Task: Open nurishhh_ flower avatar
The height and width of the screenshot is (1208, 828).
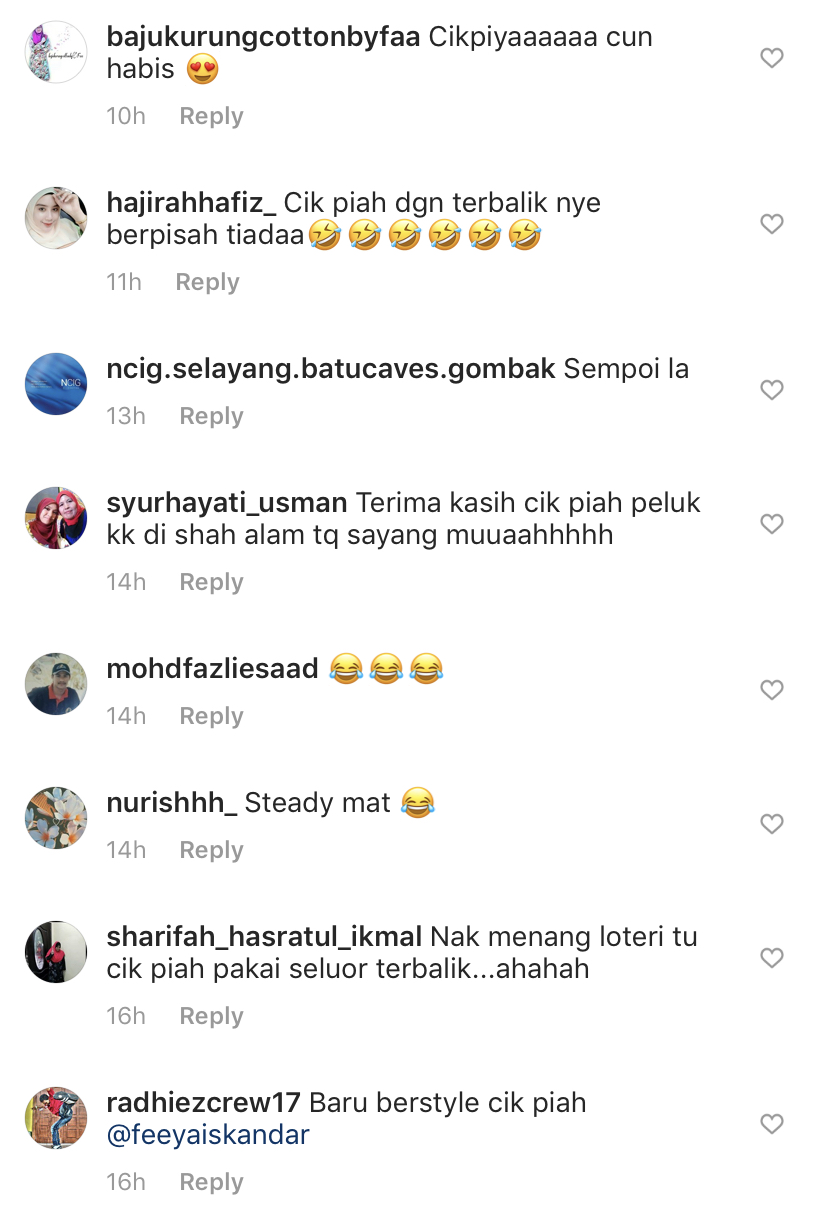Action: pyautogui.click(x=56, y=818)
